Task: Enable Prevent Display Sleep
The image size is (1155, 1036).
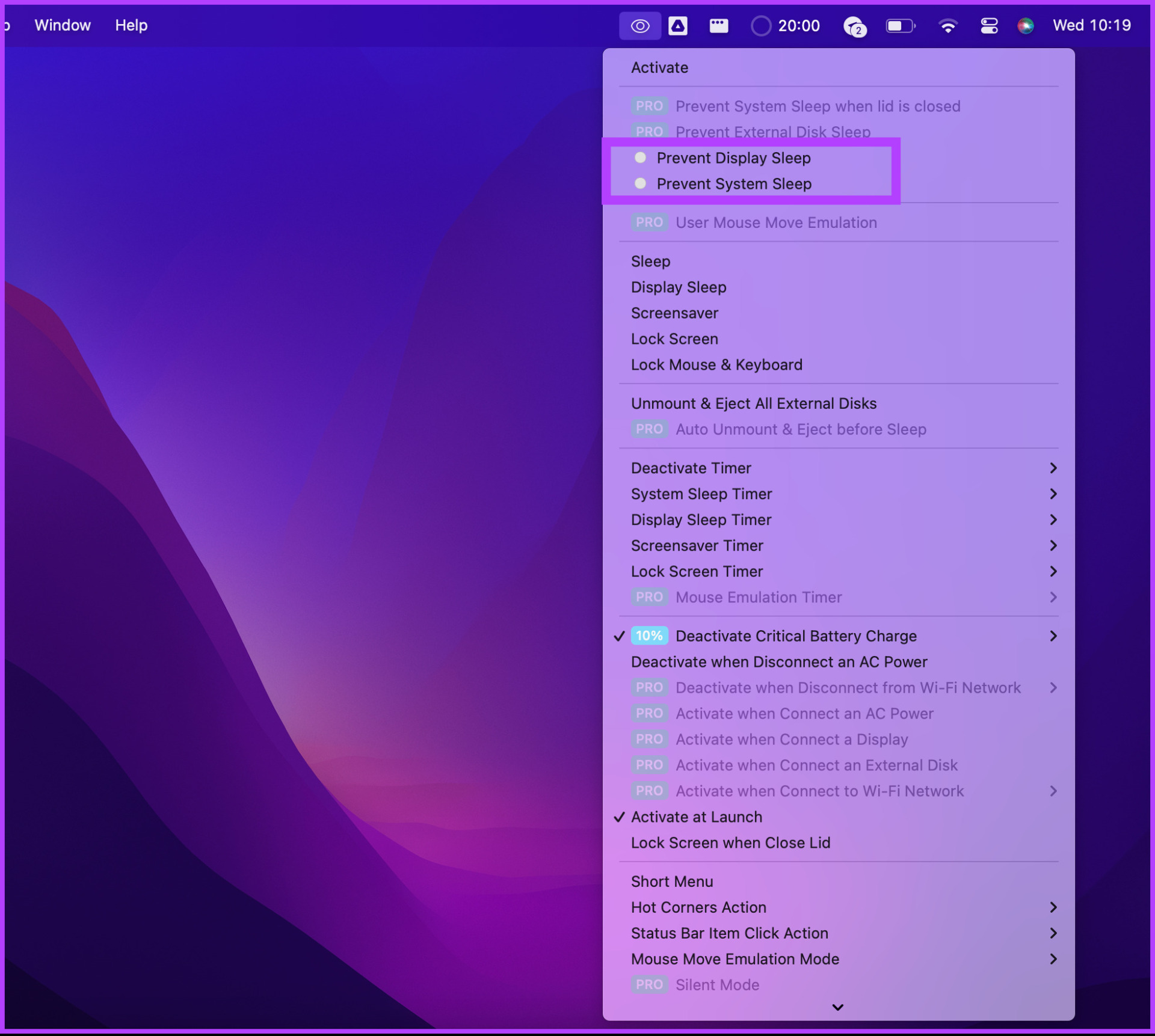Action: tap(733, 158)
